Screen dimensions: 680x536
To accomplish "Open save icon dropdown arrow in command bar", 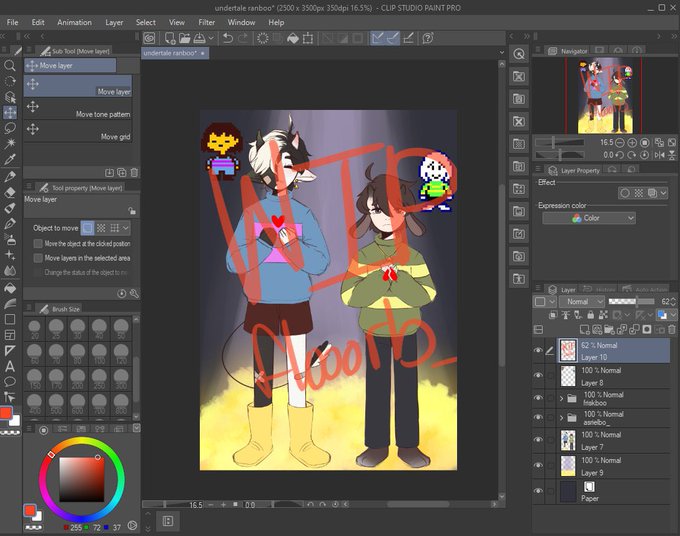I will pos(211,38).
